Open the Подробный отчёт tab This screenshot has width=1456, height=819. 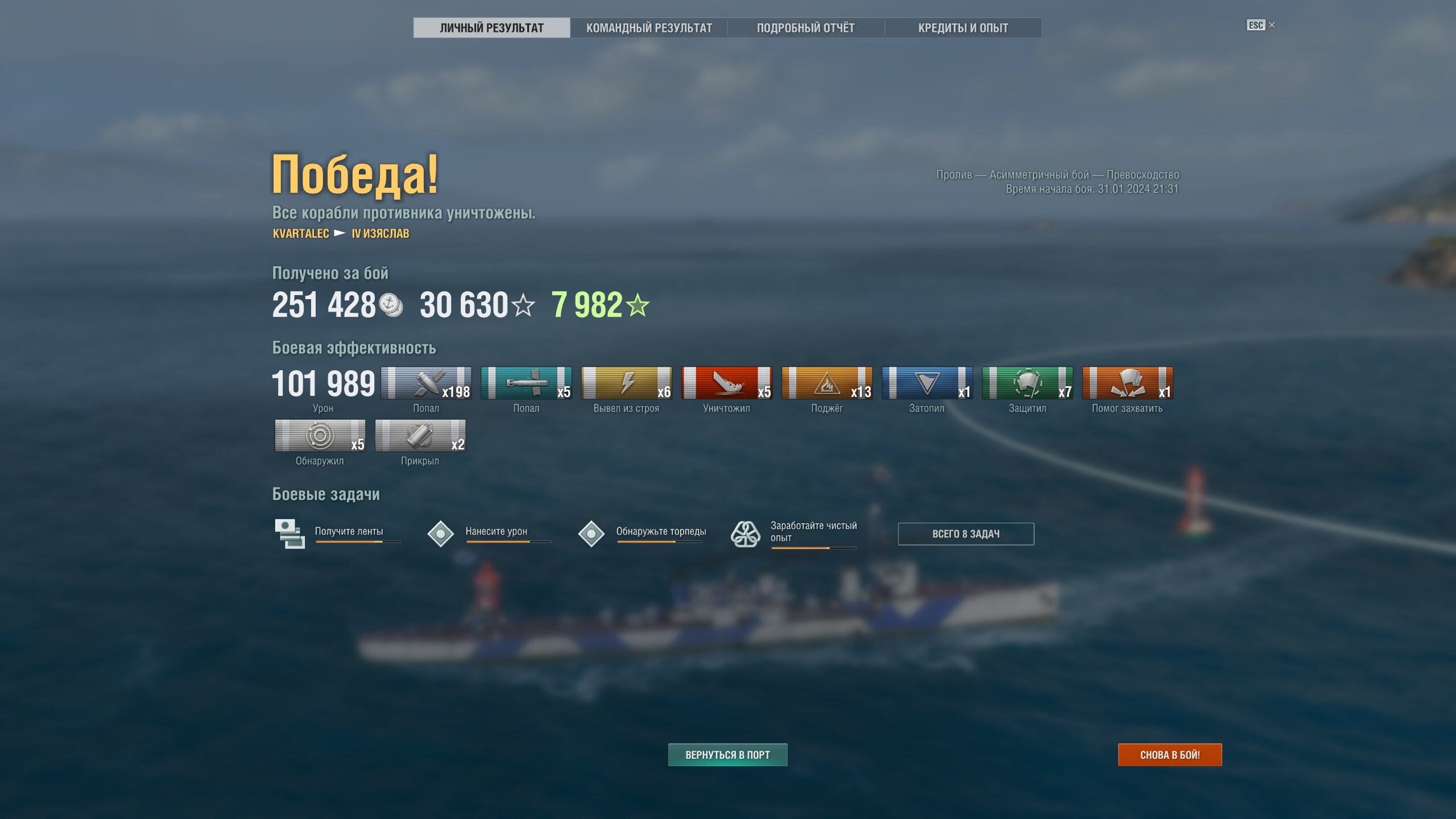[806, 28]
